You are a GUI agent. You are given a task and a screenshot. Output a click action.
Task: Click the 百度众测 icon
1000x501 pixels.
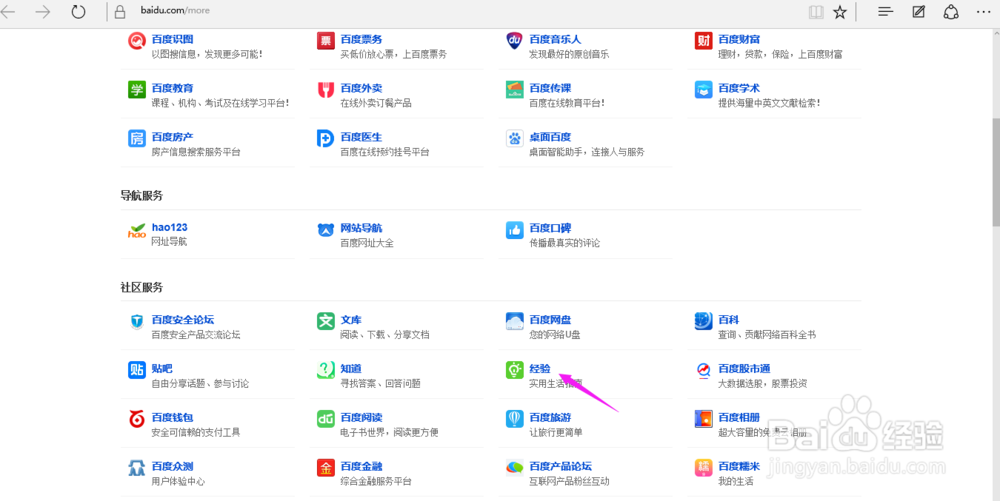tap(136, 468)
